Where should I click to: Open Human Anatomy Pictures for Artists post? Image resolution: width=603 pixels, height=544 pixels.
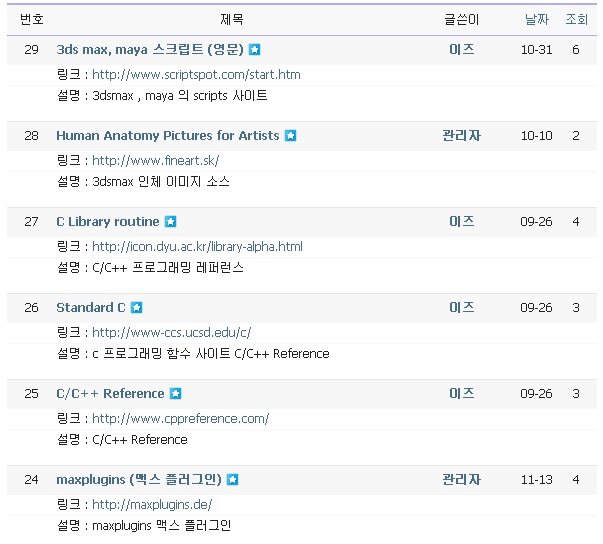coord(167,136)
